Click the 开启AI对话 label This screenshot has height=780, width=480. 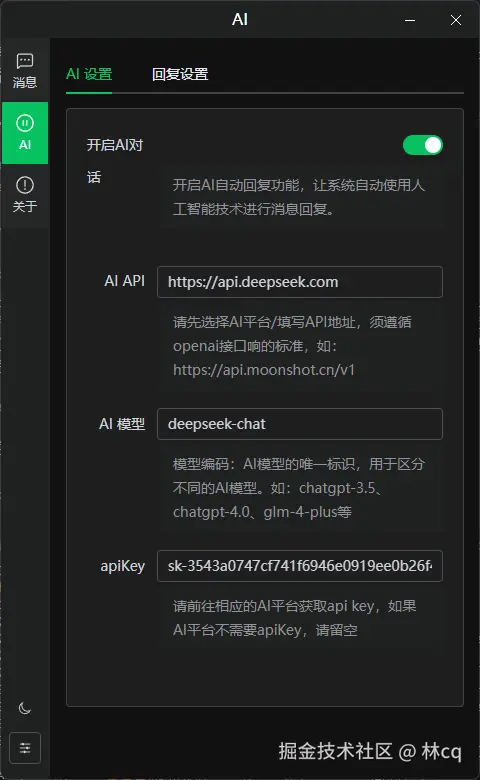pos(115,161)
